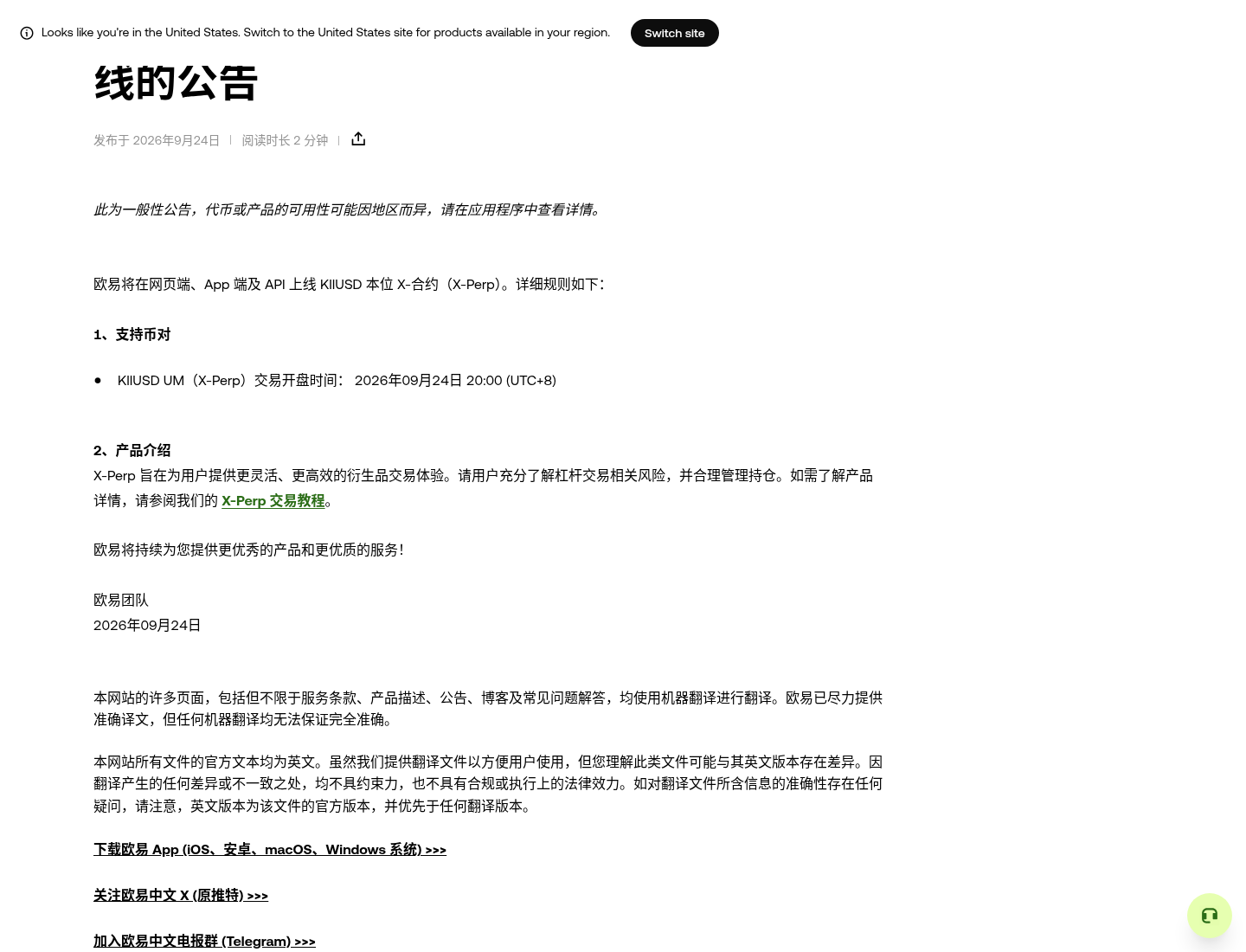Click the info icon in region banner
1246x952 pixels.
pyautogui.click(x=27, y=33)
